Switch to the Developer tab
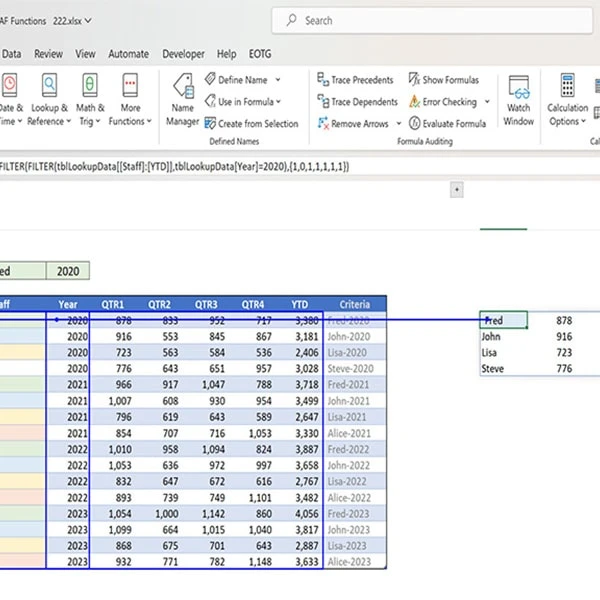 point(183,54)
